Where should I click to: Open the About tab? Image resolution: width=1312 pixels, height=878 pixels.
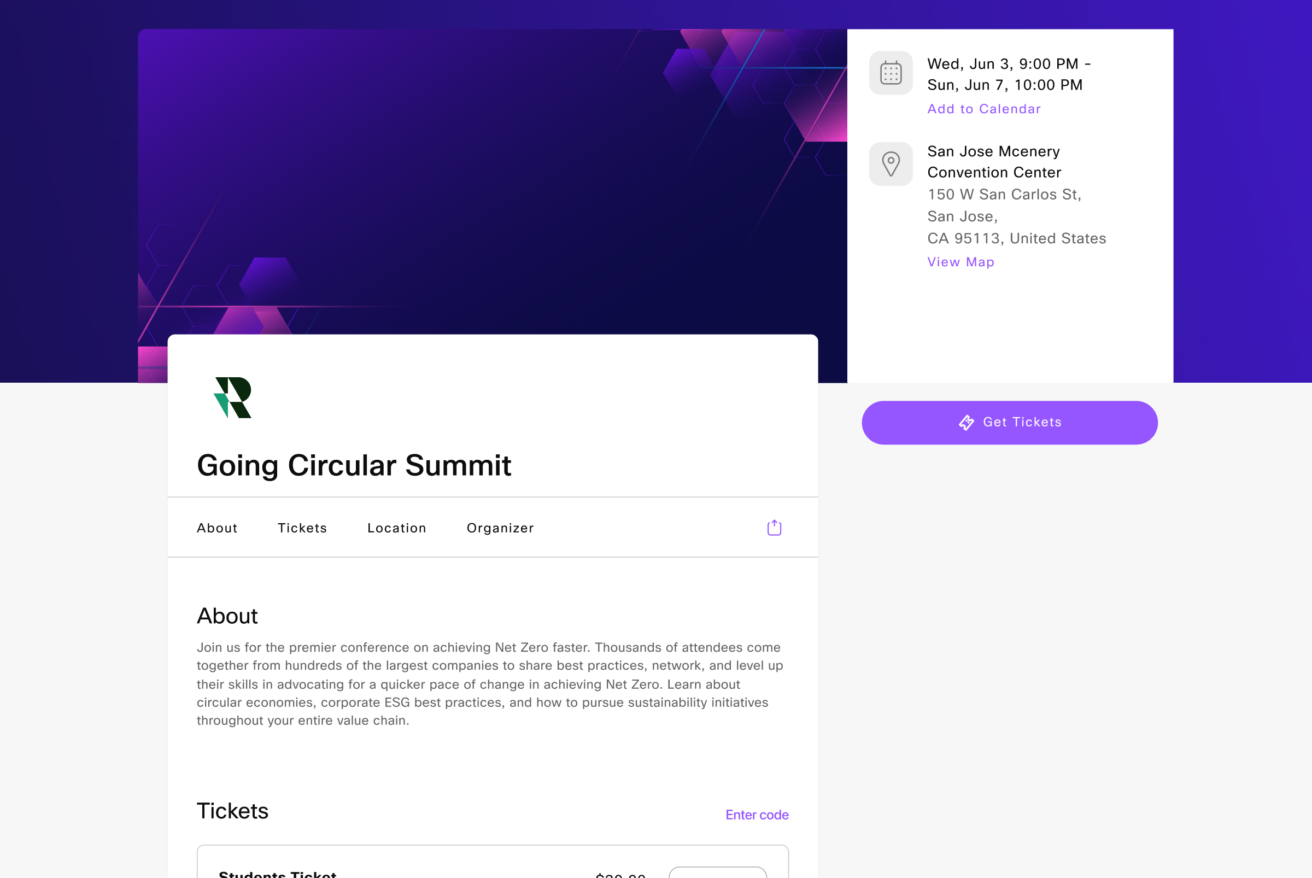(x=217, y=528)
